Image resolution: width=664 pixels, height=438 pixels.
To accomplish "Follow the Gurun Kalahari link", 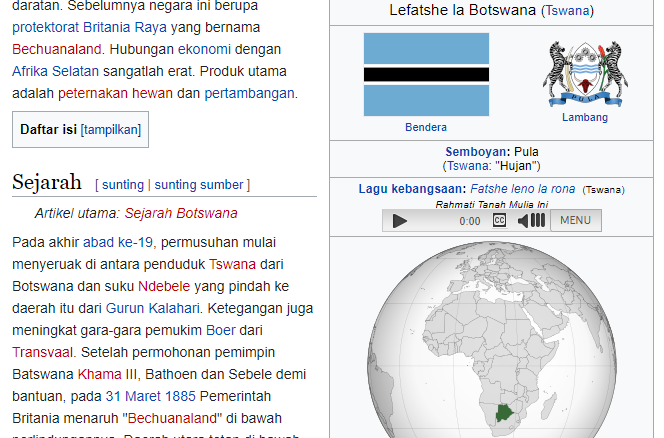I will pos(152,308).
